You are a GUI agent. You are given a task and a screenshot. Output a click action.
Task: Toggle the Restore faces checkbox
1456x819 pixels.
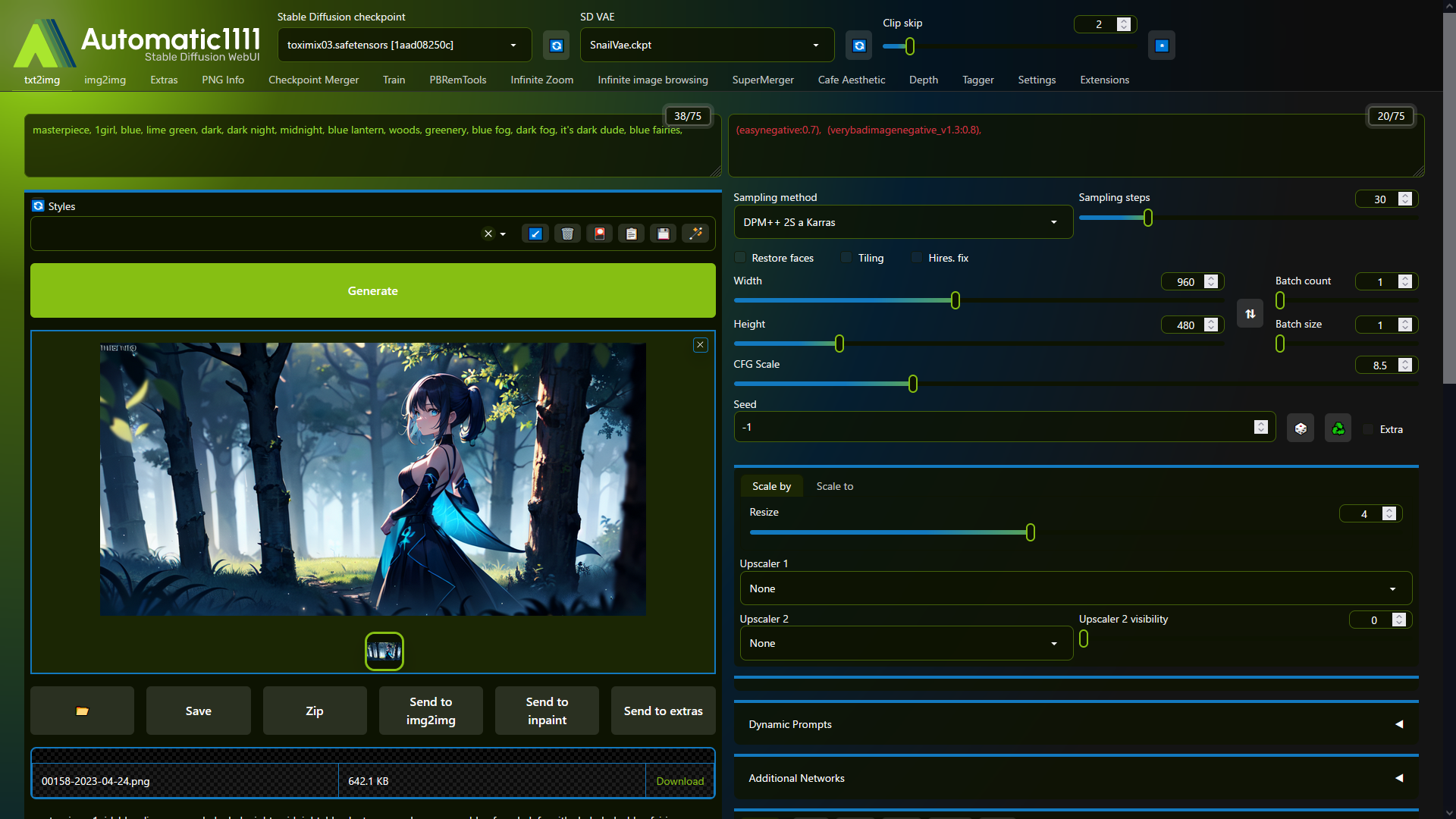740,258
